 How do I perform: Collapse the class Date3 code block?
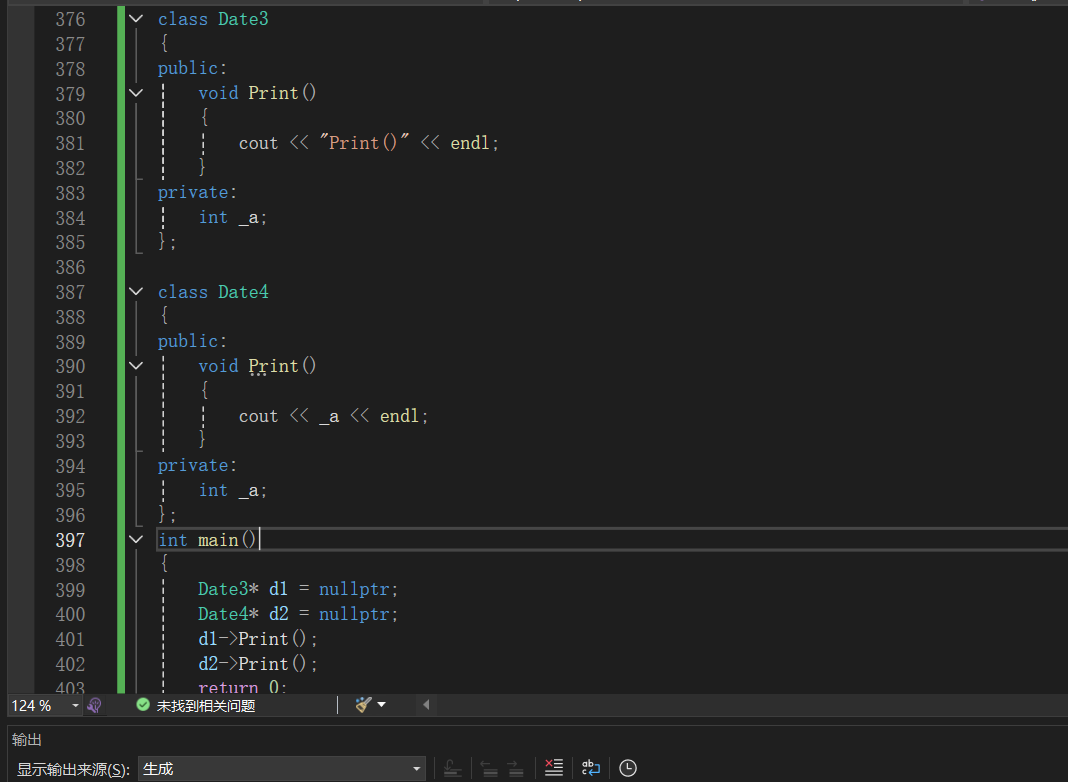click(136, 19)
